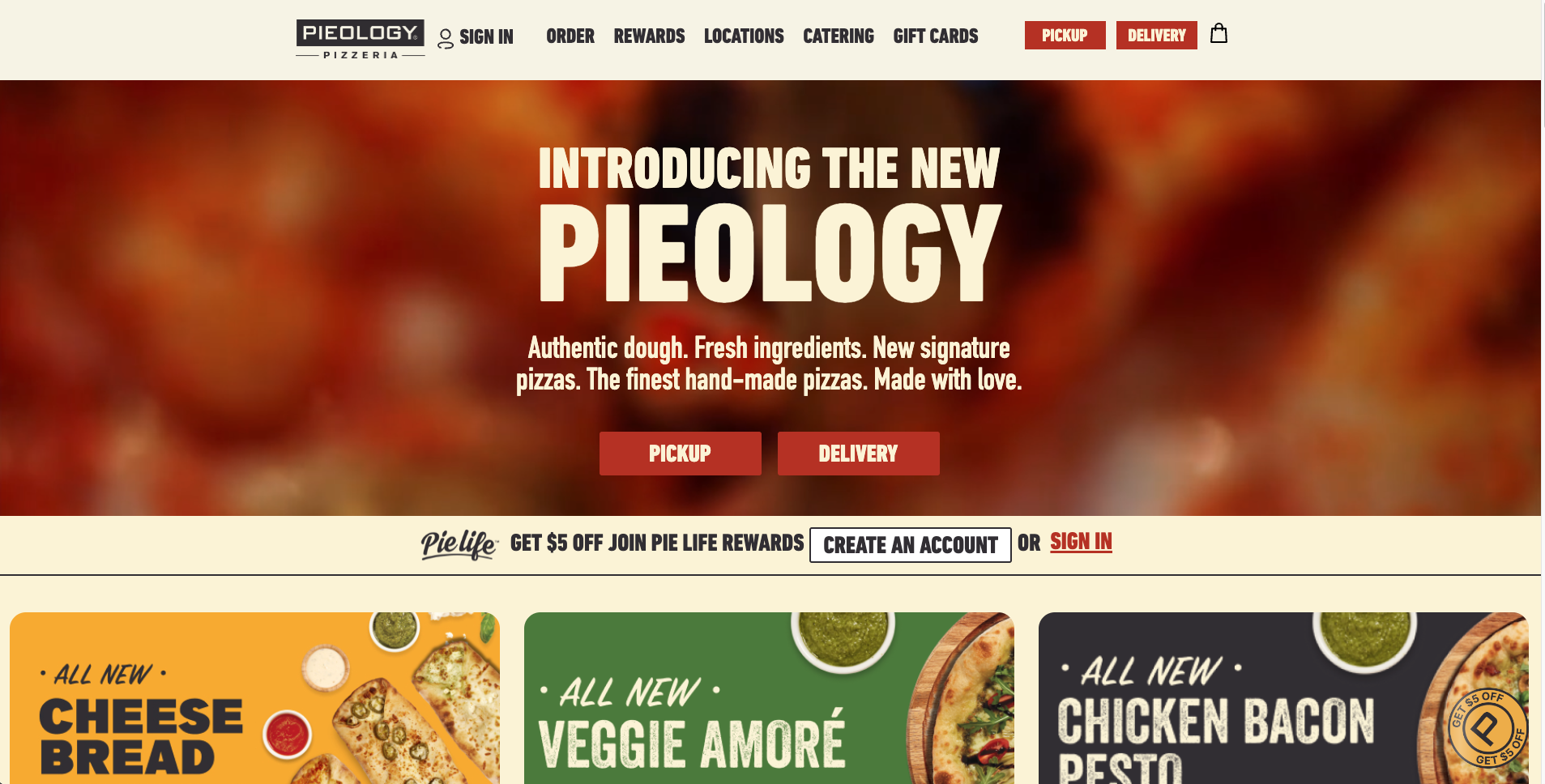
Task: Click the underlined Sign In rewards link
Action: (x=1081, y=542)
